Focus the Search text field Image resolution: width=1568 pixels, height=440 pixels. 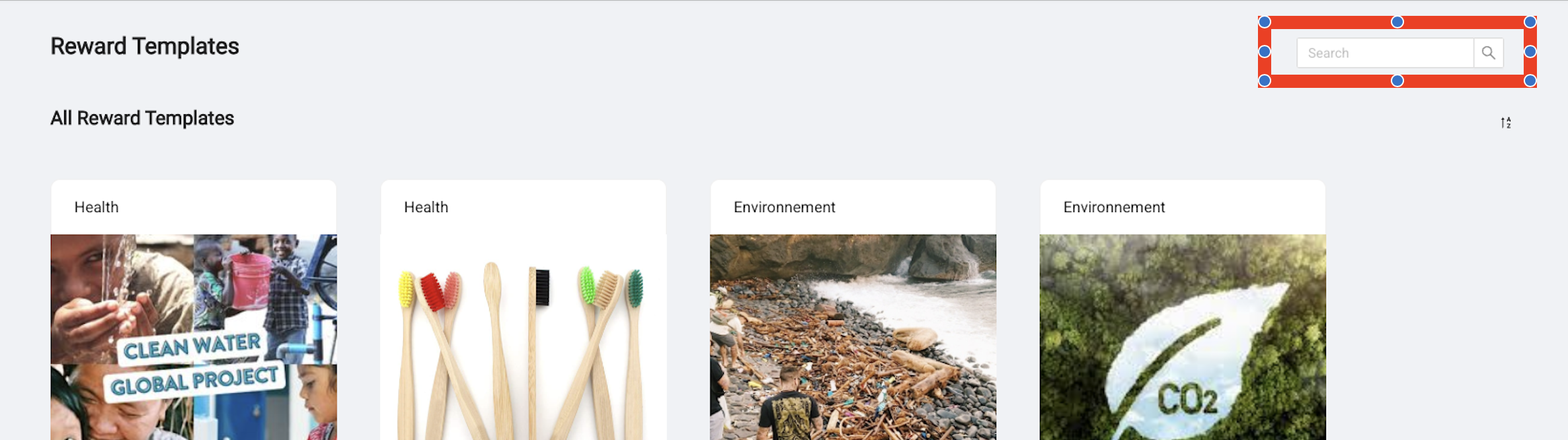pos(1385,53)
